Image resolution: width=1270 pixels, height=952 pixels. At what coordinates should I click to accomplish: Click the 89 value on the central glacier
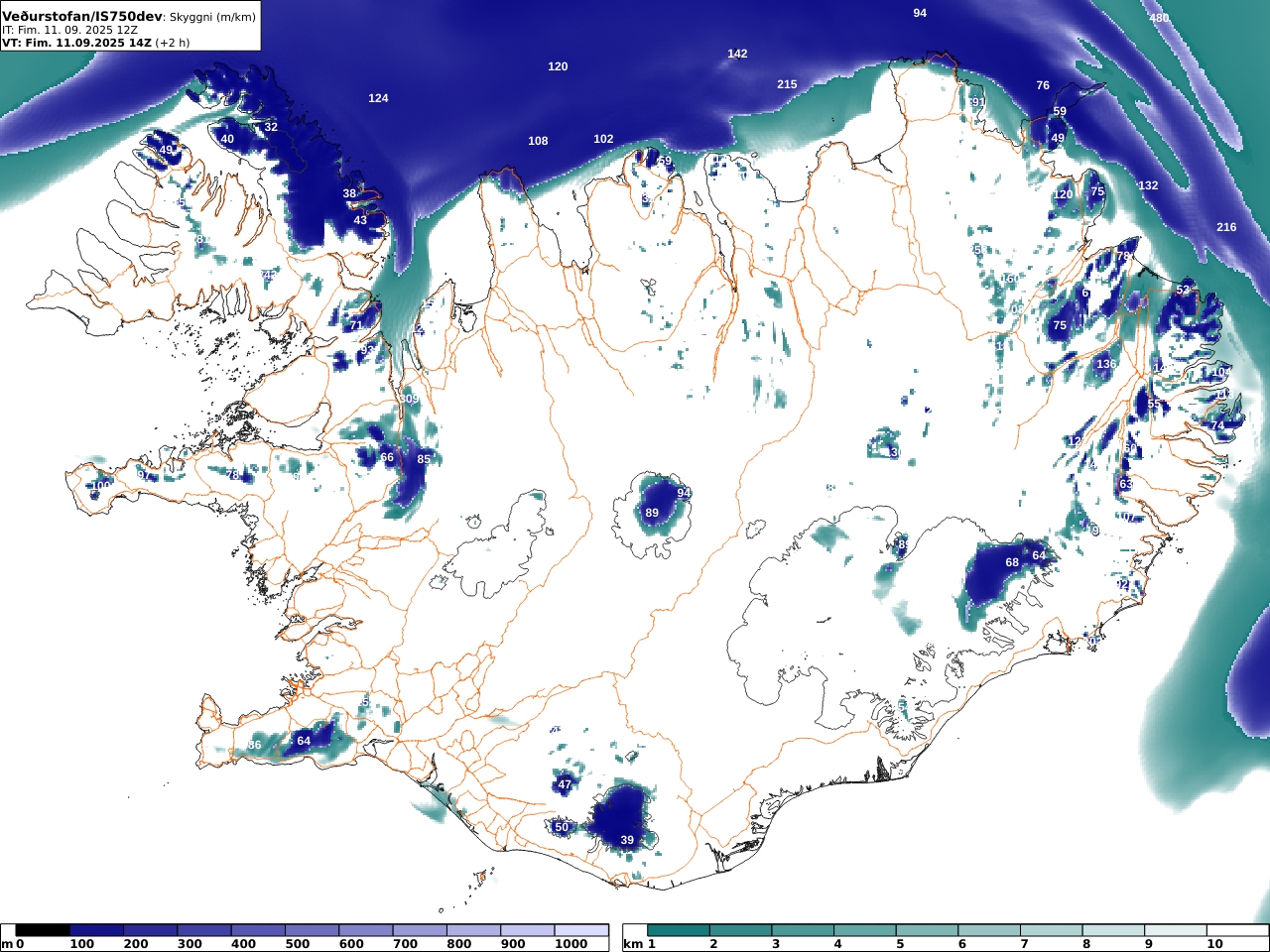(652, 513)
